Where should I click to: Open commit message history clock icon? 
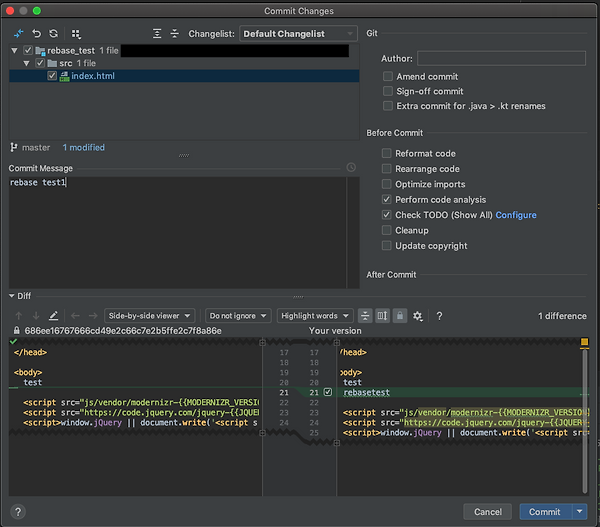pos(351,168)
